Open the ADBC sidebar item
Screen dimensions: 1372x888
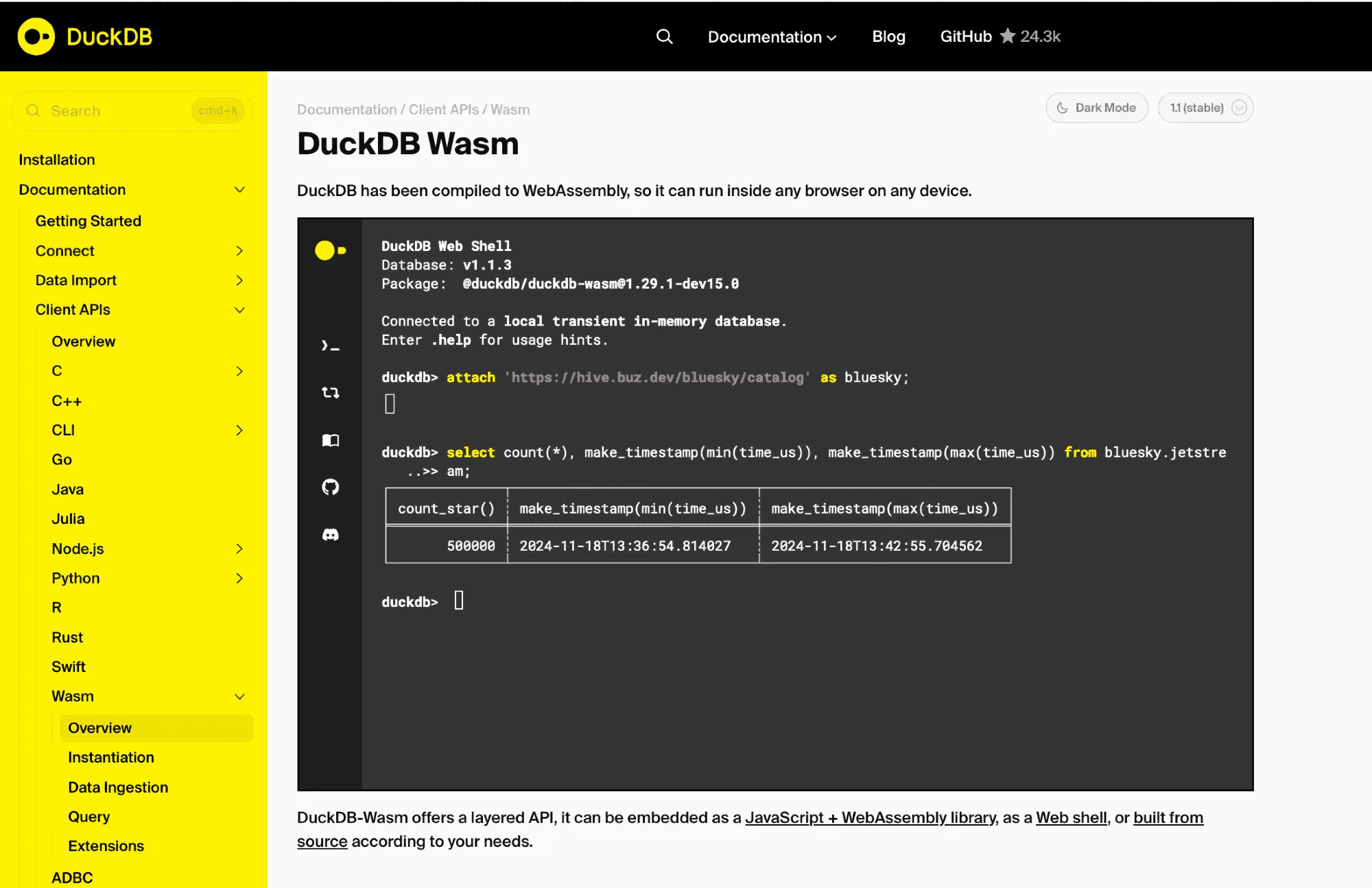[72, 878]
